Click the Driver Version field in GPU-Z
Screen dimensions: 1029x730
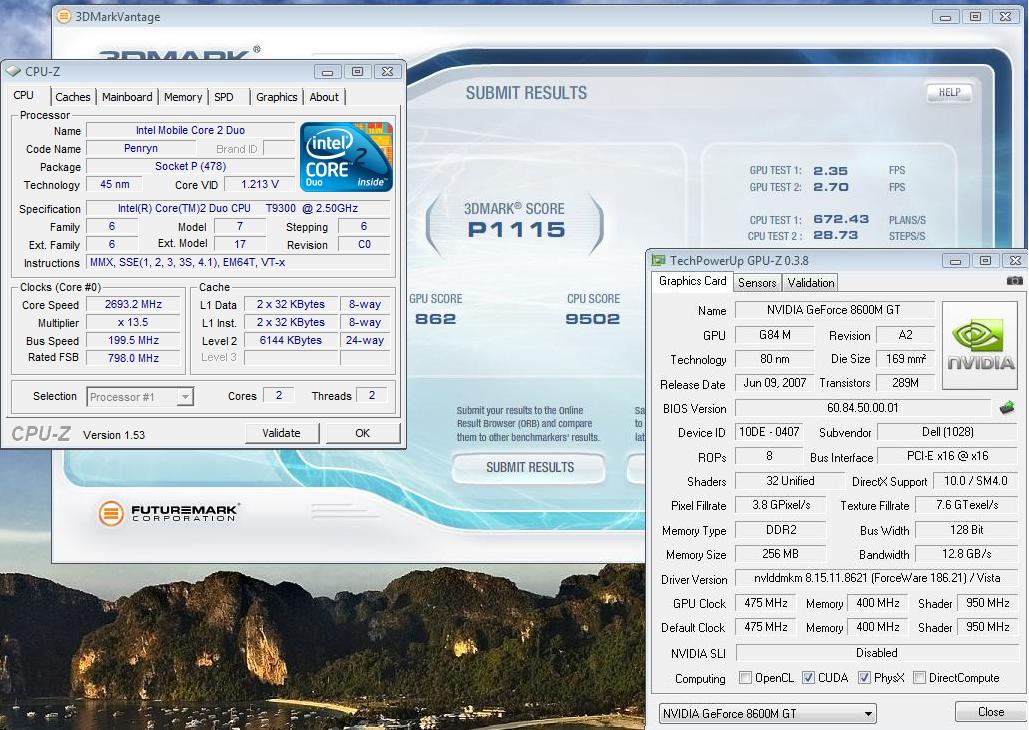point(877,578)
